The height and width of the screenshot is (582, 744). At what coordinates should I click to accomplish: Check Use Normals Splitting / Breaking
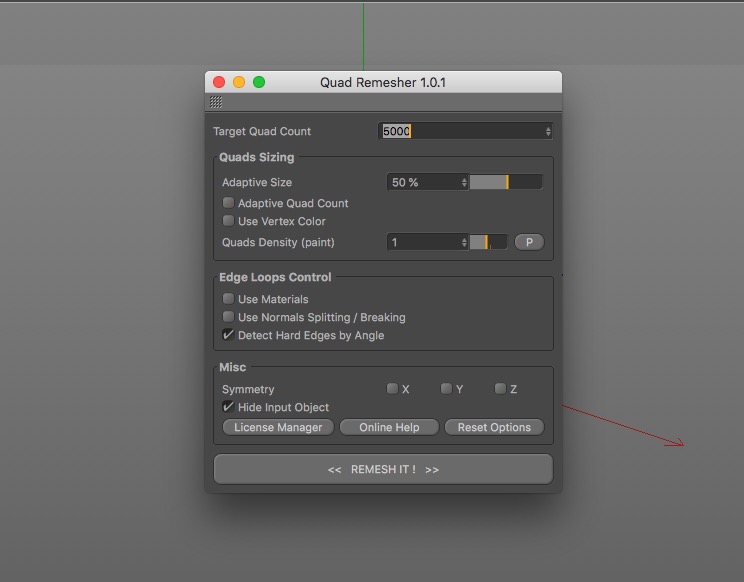228,317
